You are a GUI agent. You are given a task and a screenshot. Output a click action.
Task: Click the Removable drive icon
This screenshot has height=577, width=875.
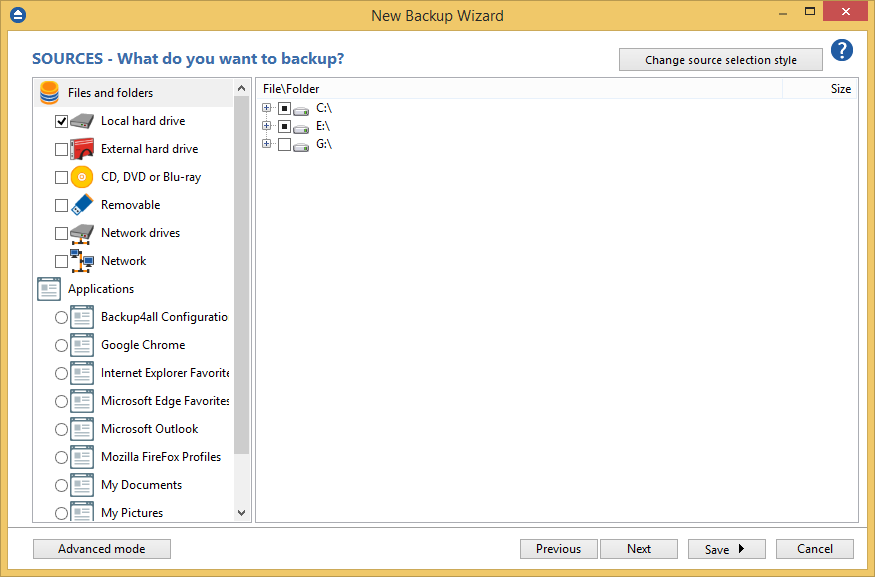pos(80,204)
